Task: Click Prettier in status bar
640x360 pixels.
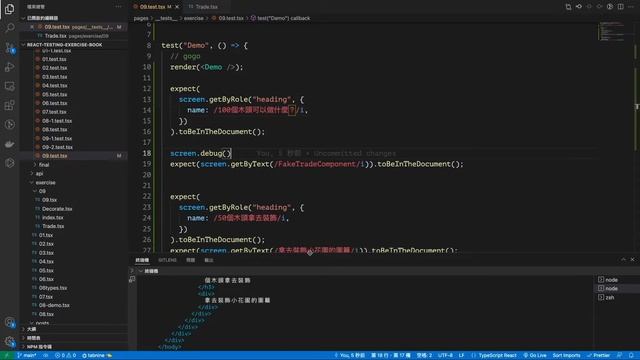Action: pyautogui.click(x=598, y=356)
